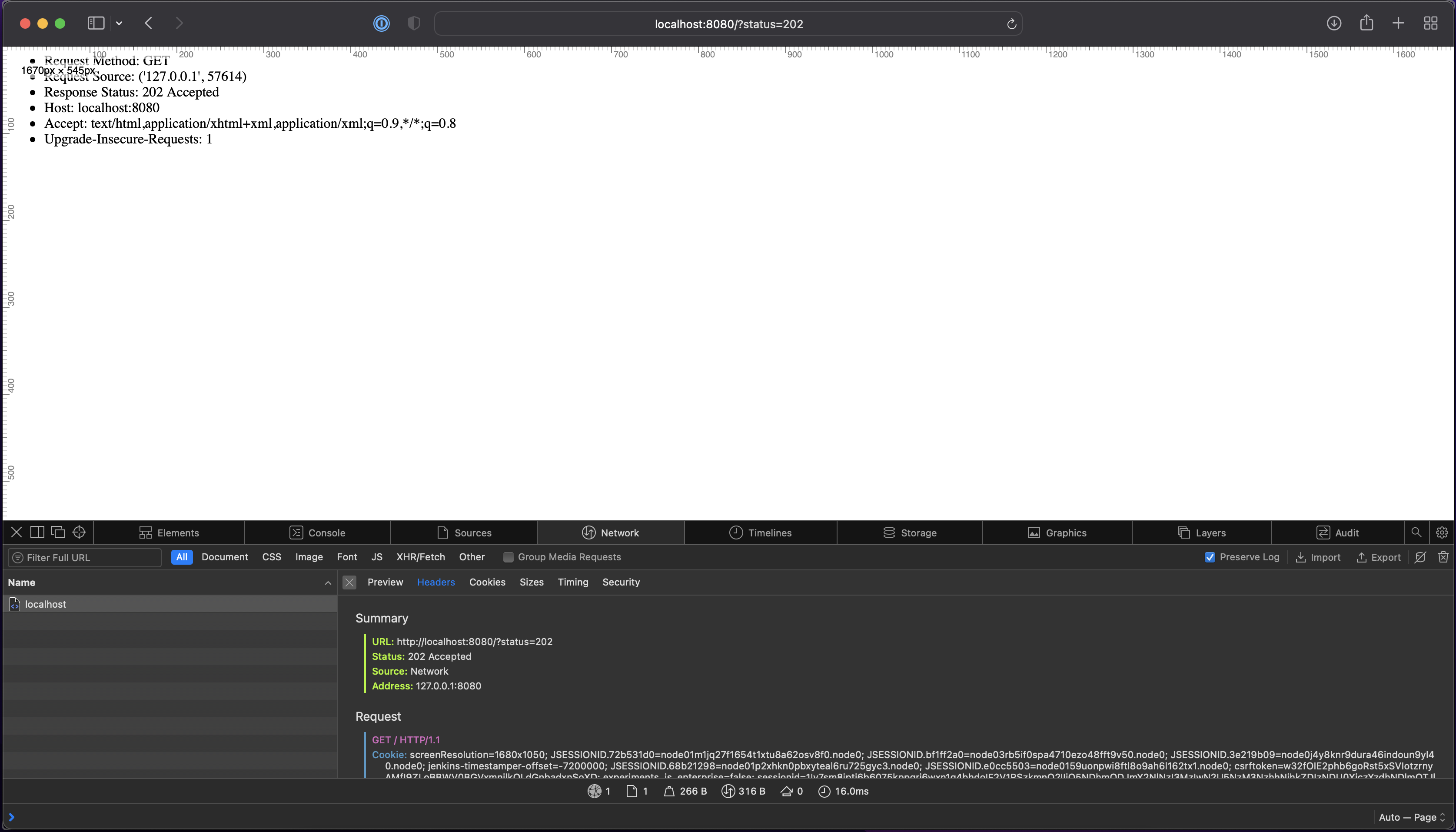Clear network items with trash icon
The width and height of the screenshot is (1456, 832).
[x=1443, y=557]
